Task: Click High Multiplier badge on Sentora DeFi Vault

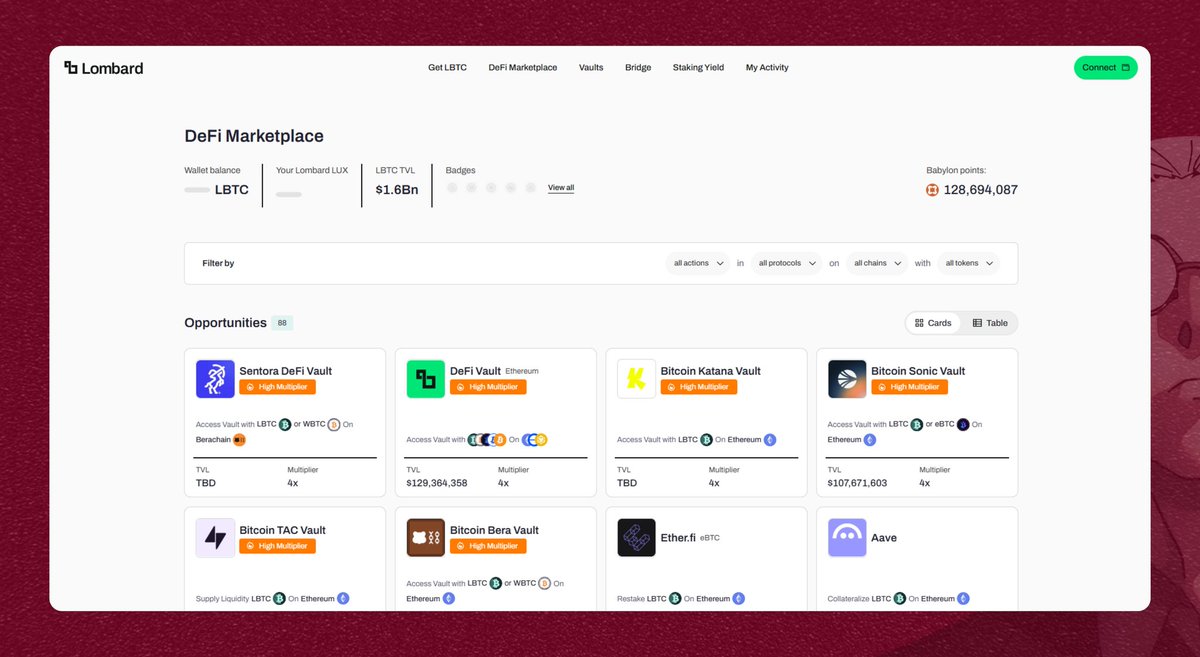Action: pos(277,387)
